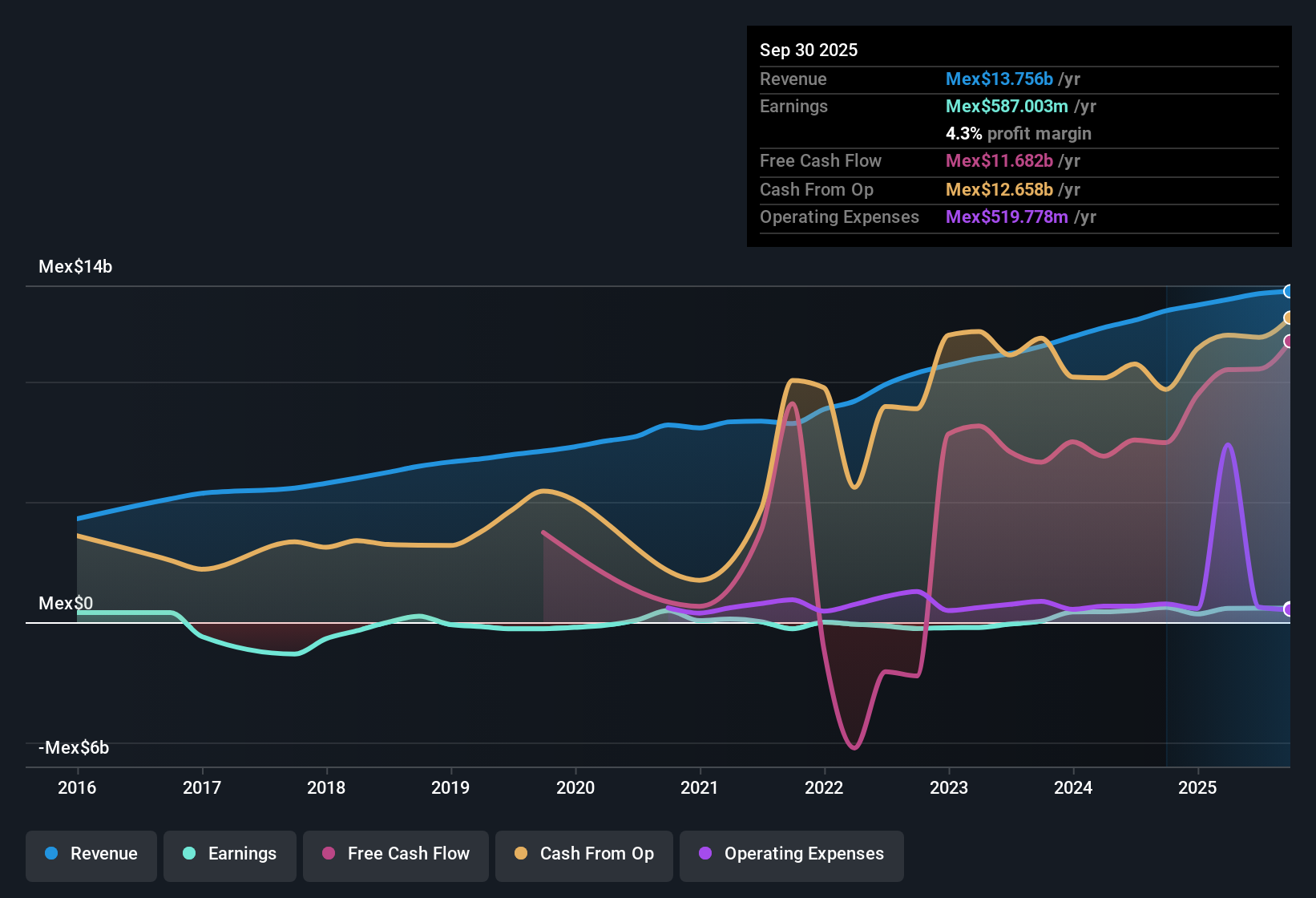Viewport: 1316px width, 898px height.
Task: Toggle the Free Cash Flow series off
Action: [395, 854]
